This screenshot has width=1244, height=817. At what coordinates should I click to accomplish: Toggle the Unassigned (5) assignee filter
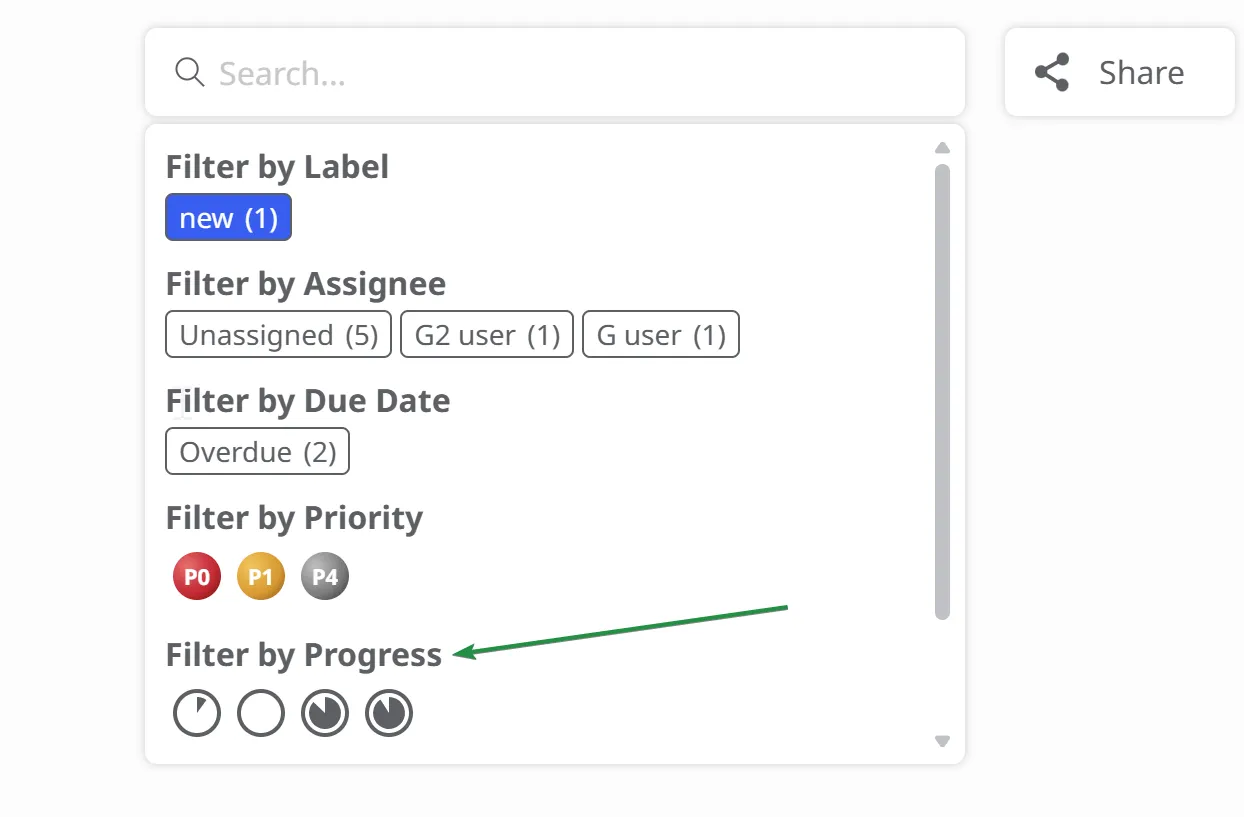[279, 335]
